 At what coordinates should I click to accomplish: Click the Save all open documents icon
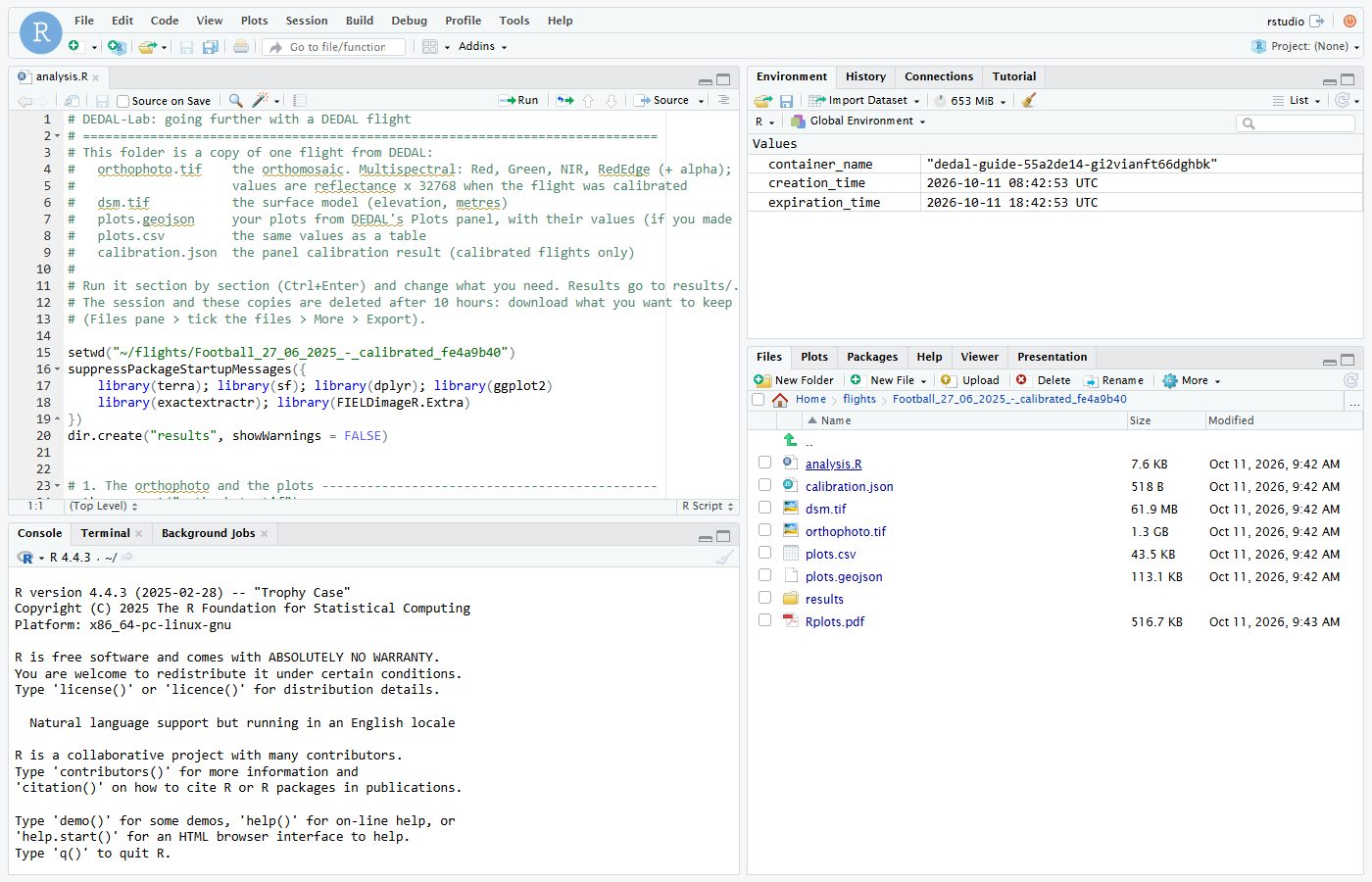tap(210, 46)
